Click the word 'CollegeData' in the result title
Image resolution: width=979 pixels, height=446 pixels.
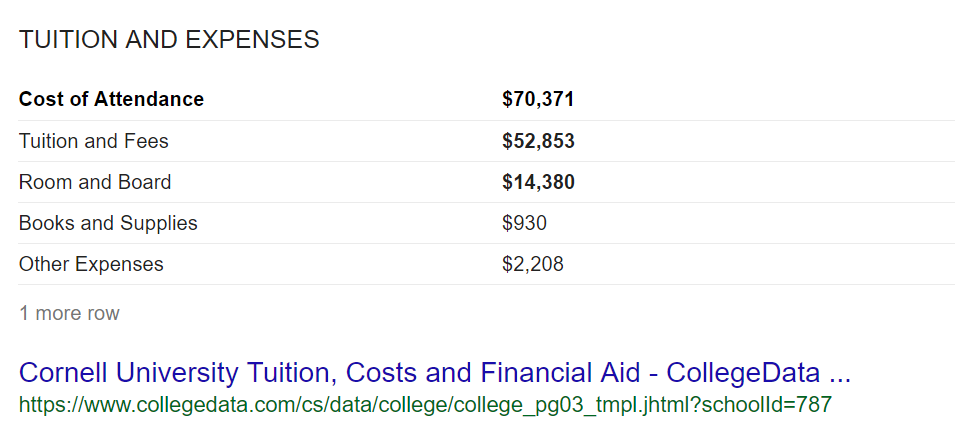pyautogui.click(x=742, y=373)
